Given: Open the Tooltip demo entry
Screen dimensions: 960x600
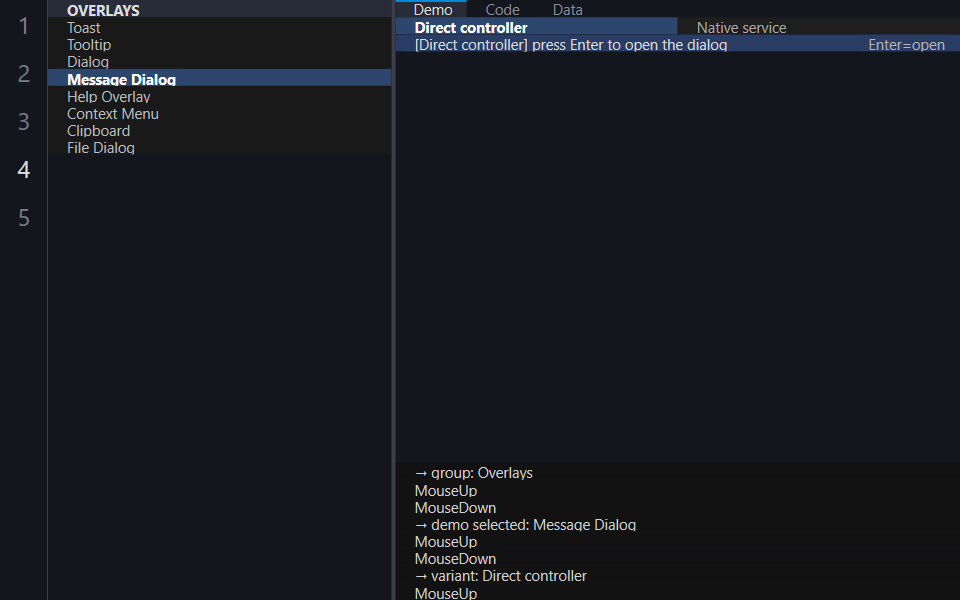Looking at the screenshot, I should click(219, 45).
